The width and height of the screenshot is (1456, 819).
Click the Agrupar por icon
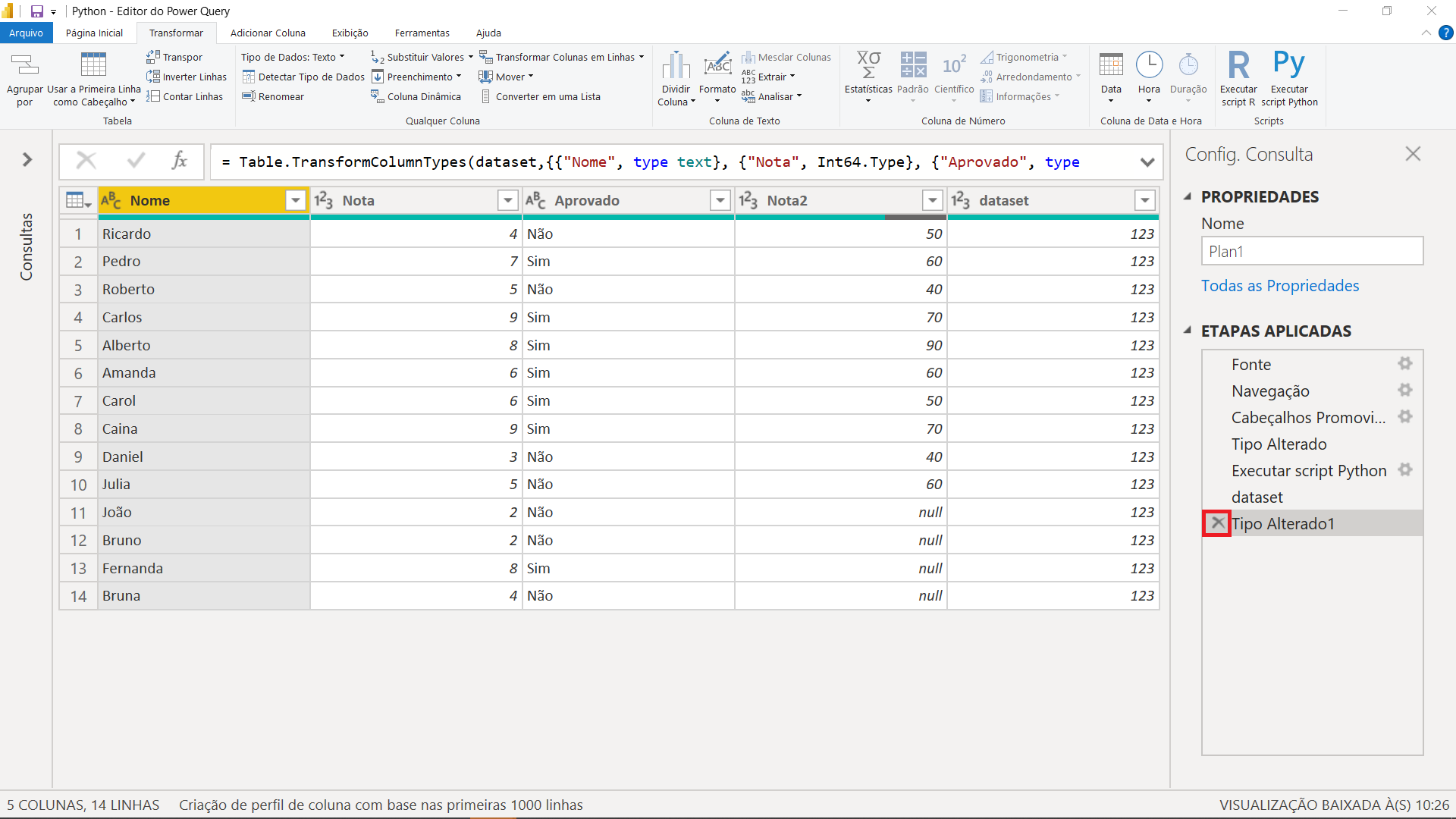point(25,67)
